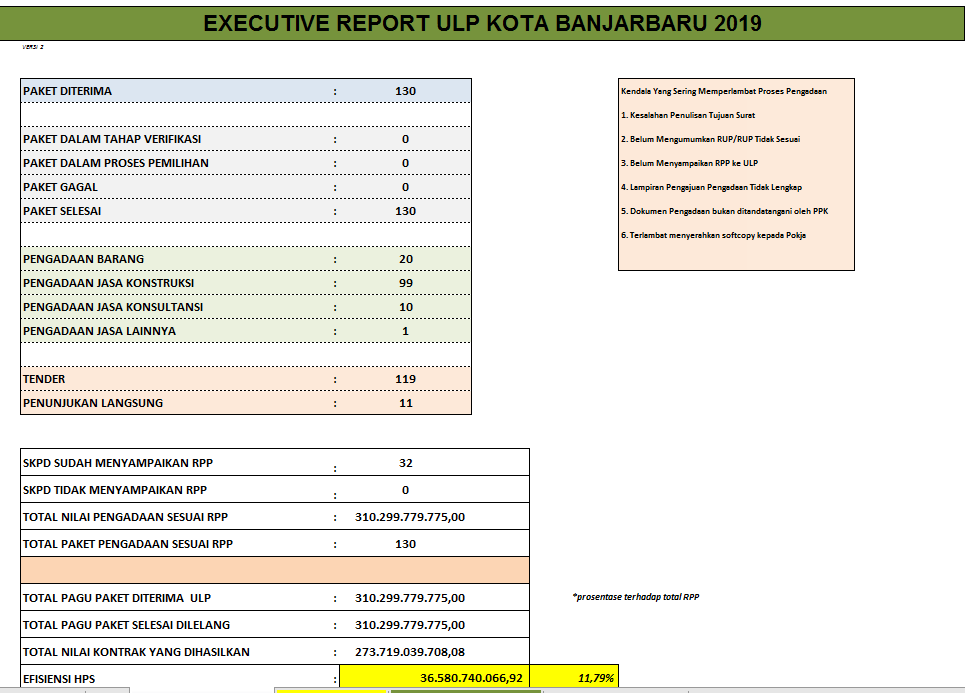This screenshot has height=693, width=965.
Task: Click the SKPD SUDAH MENYAMPAIKAN RPP value 32
Action: tap(405, 463)
